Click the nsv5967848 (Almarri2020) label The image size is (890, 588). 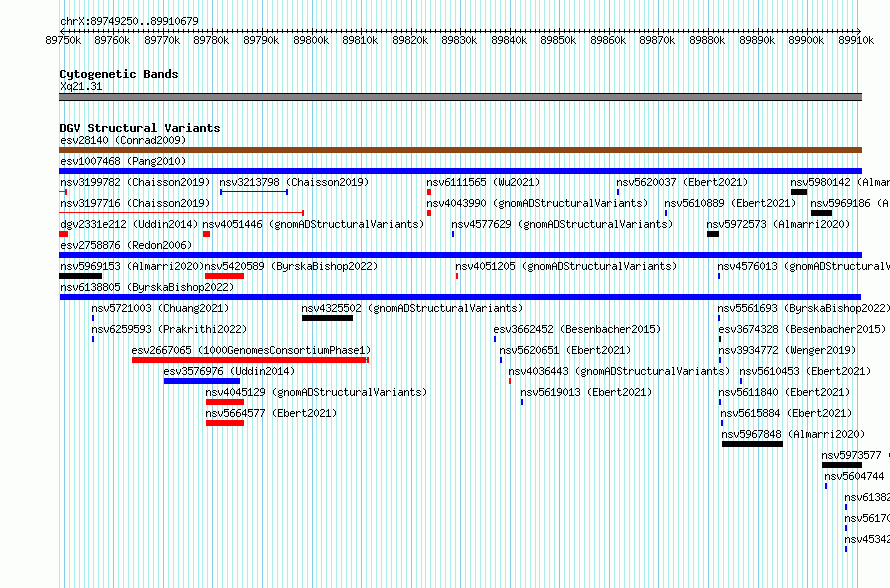793,434
